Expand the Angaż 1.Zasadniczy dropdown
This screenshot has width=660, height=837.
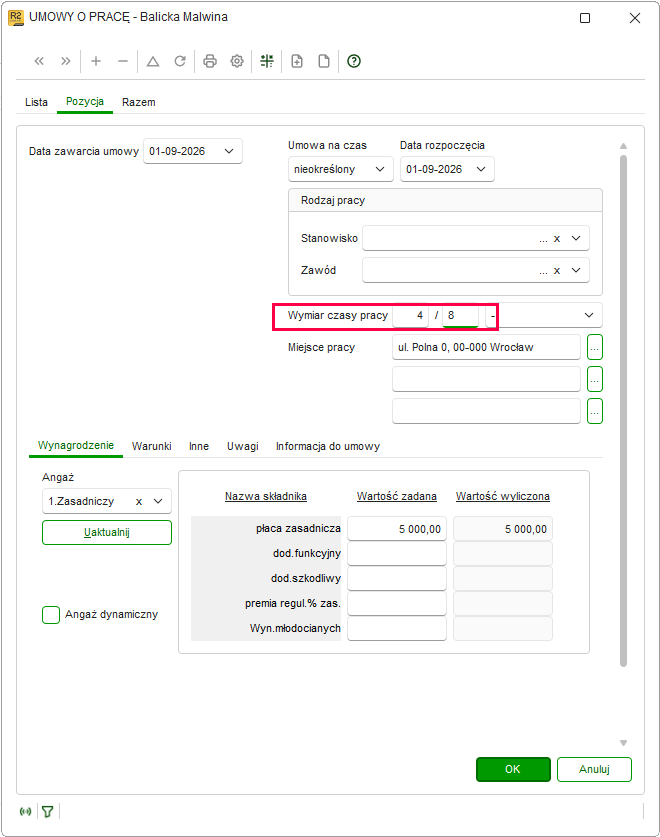(158, 501)
